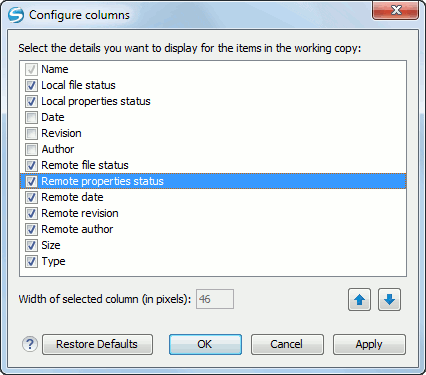Select the Remote date list item

point(213,197)
